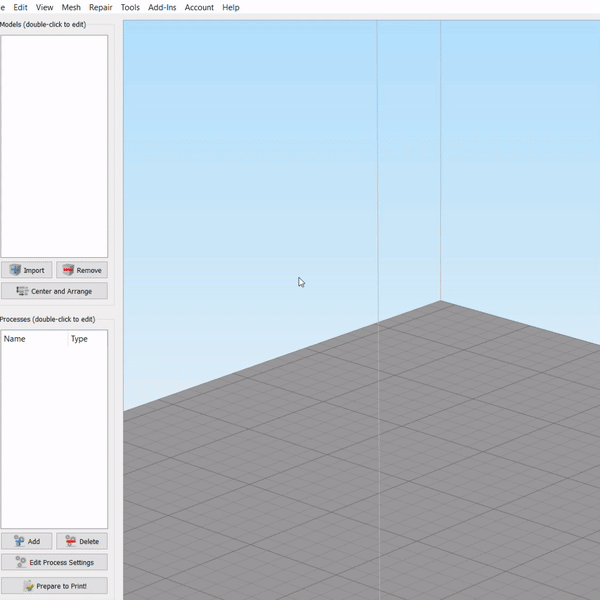Open the Add-Ins menu
The image size is (600, 600).
[162, 7]
